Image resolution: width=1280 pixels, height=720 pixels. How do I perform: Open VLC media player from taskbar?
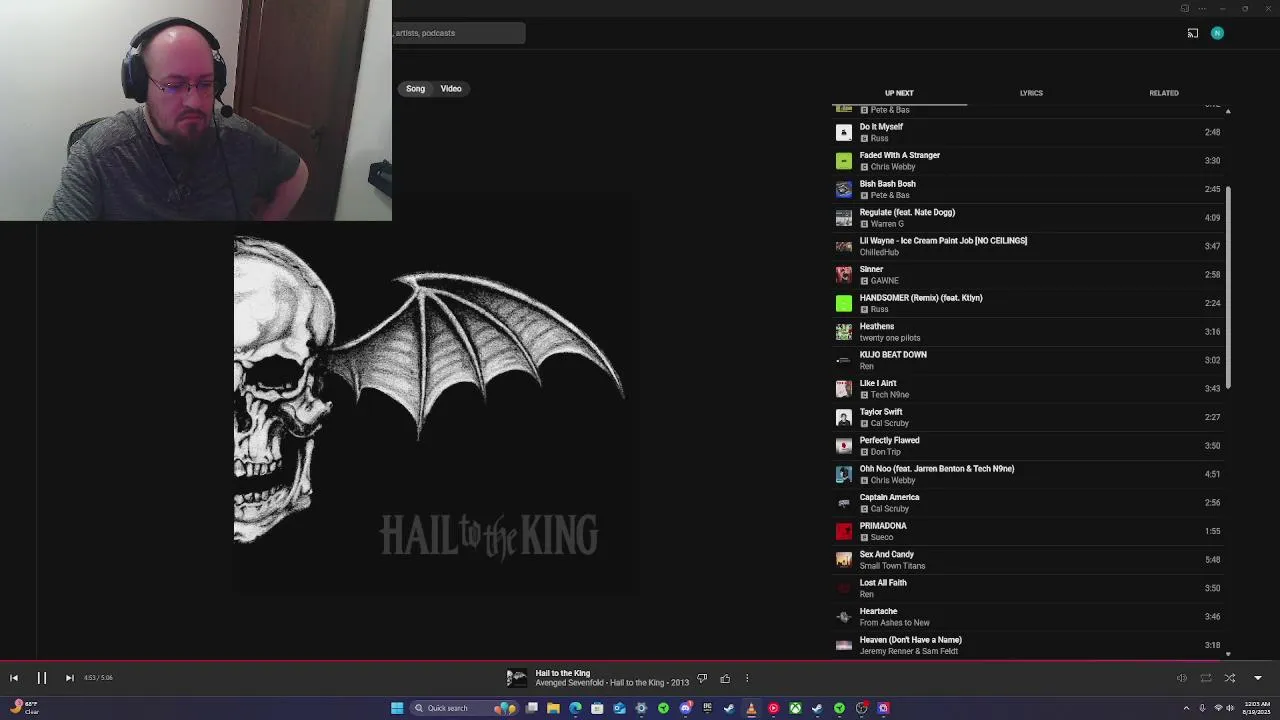[x=751, y=708]
